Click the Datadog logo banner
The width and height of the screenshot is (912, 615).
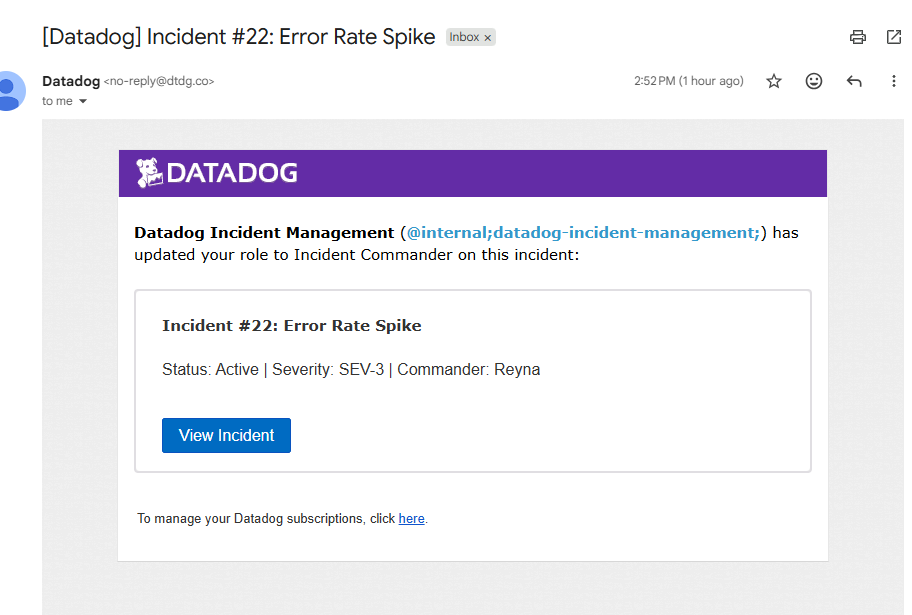472,173
